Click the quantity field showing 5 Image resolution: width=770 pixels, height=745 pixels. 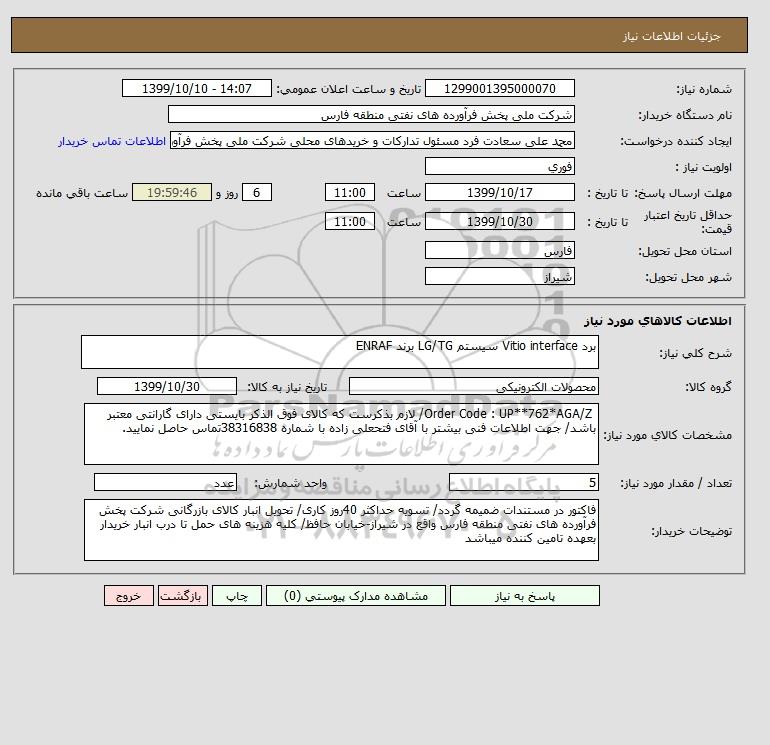(523, 482)
